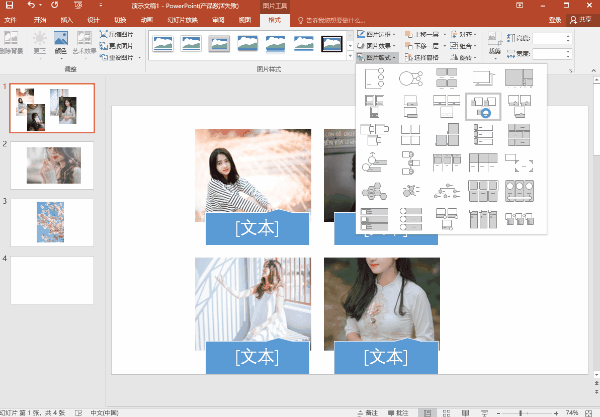Select the bubble picture layout in top row
This screenshot has height=417, width=600.
pyautogui.click(x=411, y=78)
